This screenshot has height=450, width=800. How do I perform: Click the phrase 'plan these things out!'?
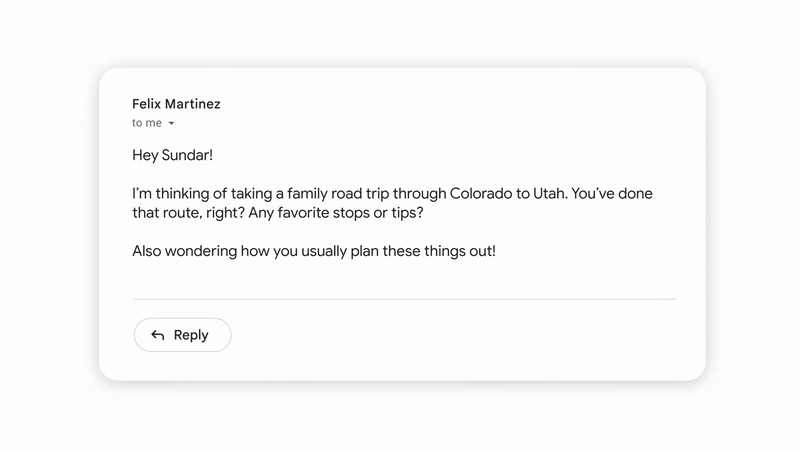click(x=423, y=252)
